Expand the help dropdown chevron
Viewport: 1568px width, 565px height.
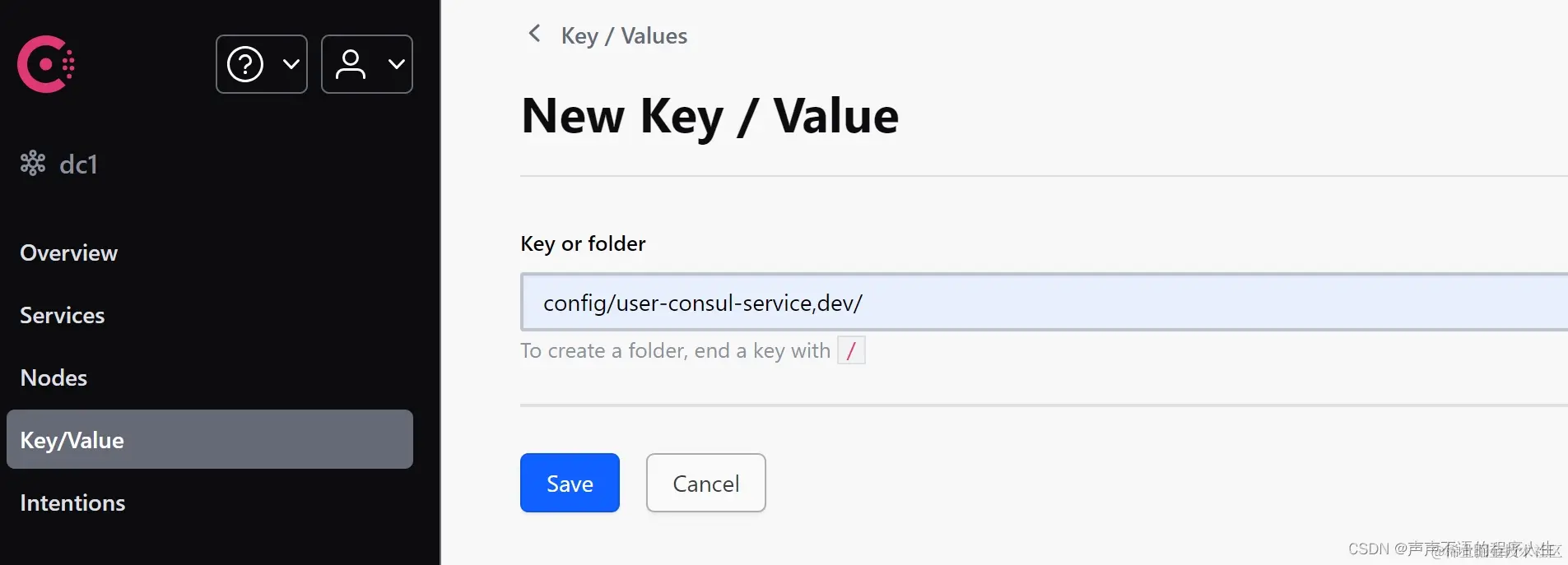[x=291, y=63]
